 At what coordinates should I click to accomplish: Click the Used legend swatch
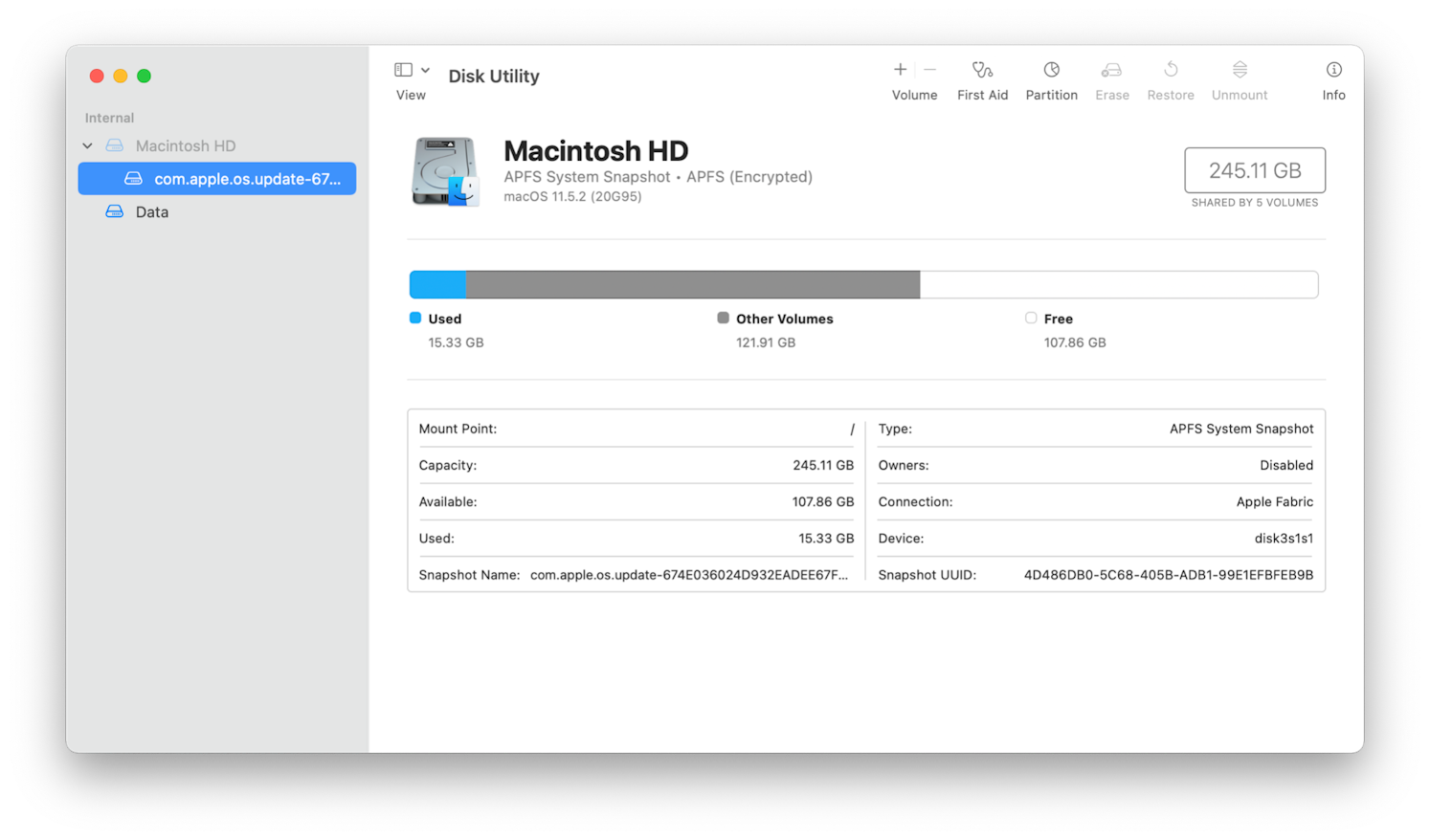(414, 318)
